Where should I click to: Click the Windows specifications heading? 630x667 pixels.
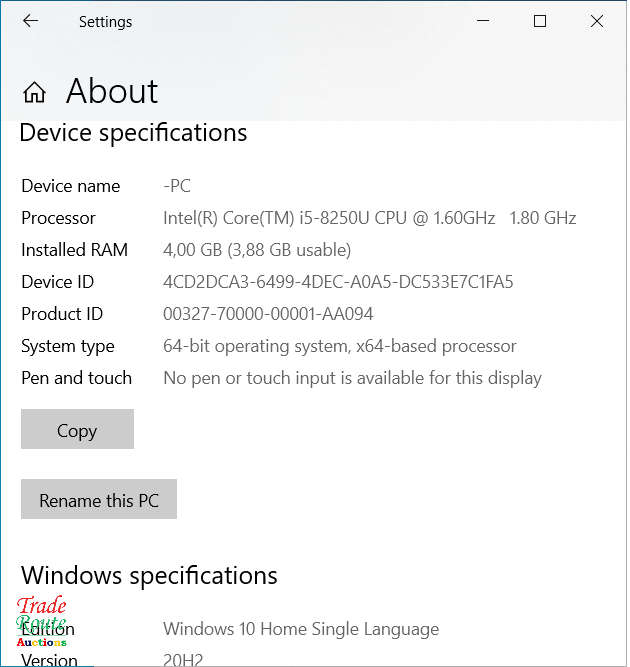point(149,575)
